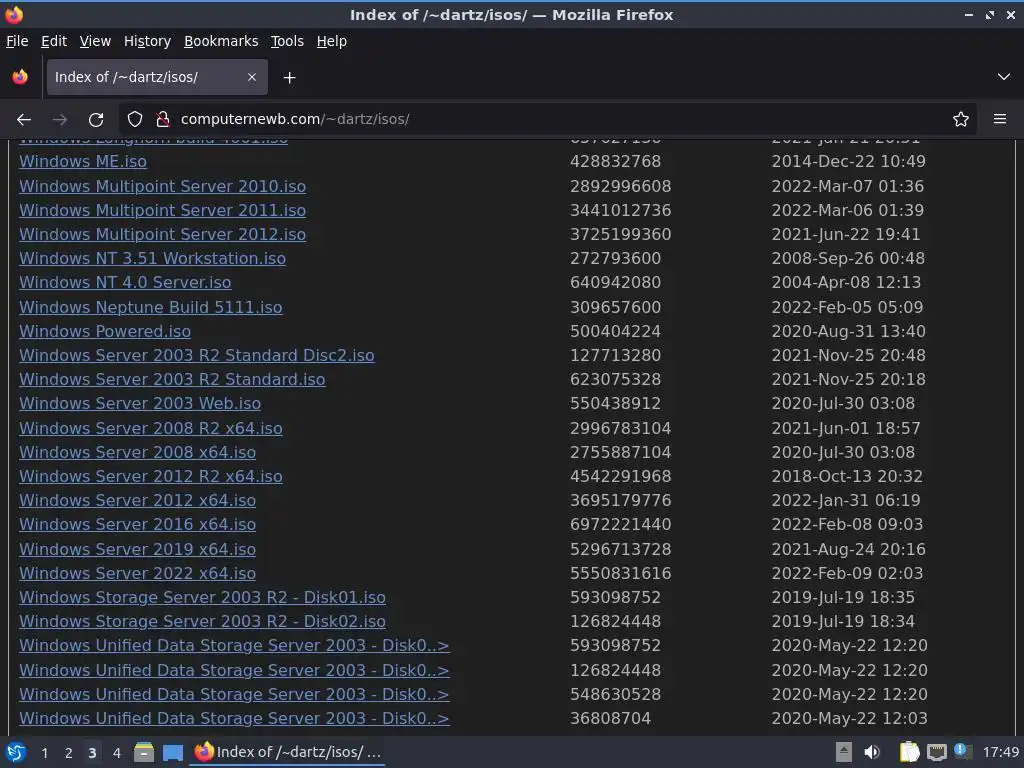The height and width of the screenshot is (768, 1024).
Task: Click Windows NT 4.0 Server.iso
Action: coord(125,283)
